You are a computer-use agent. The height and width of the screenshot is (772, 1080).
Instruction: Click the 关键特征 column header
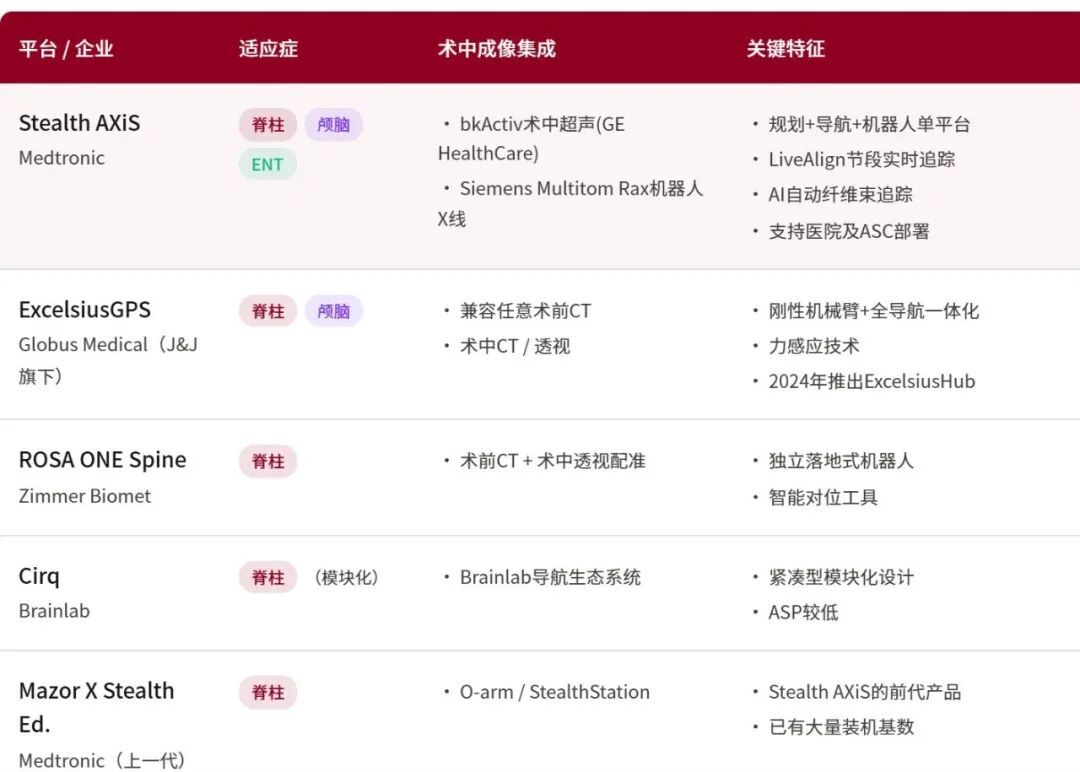785,48
